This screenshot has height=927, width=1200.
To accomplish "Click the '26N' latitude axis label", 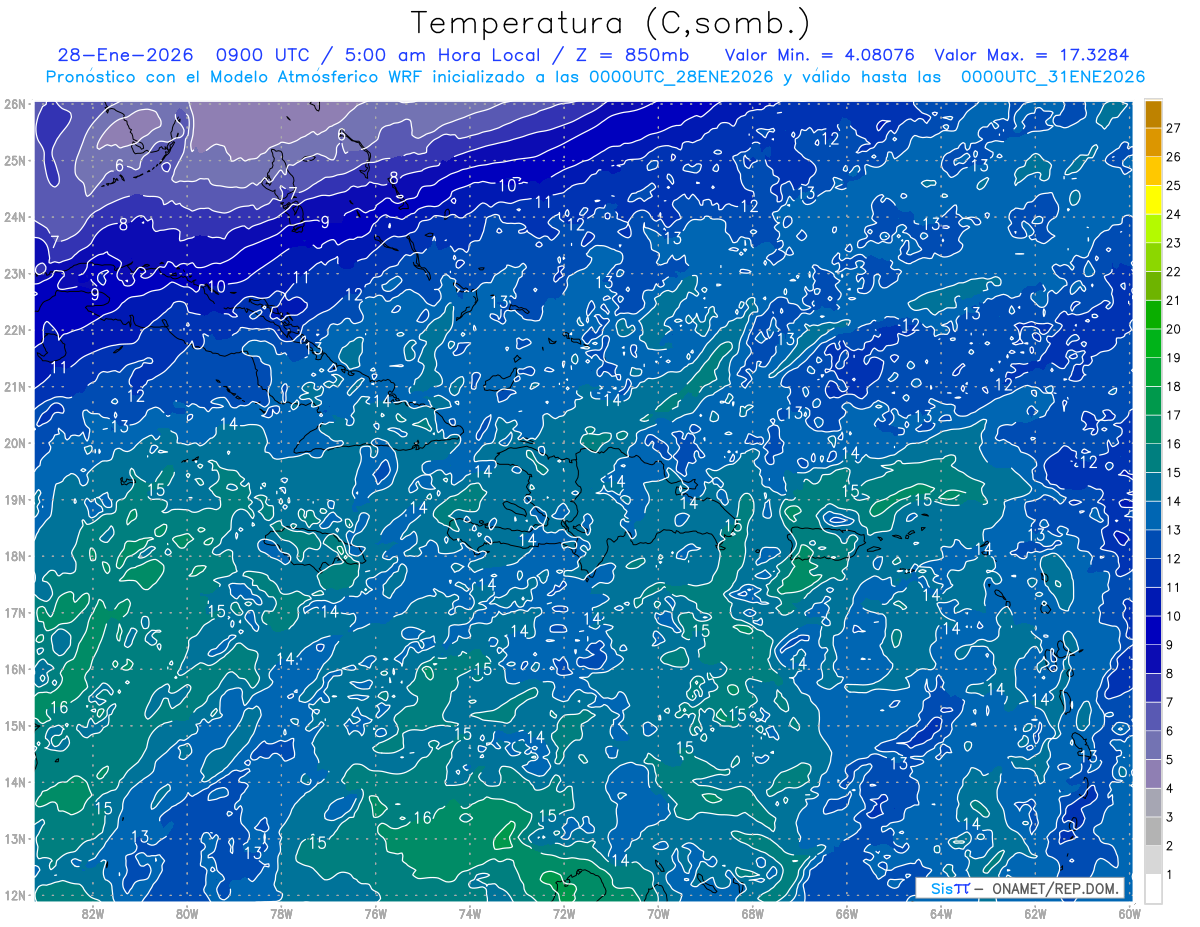I will click(x=15, y=104).
